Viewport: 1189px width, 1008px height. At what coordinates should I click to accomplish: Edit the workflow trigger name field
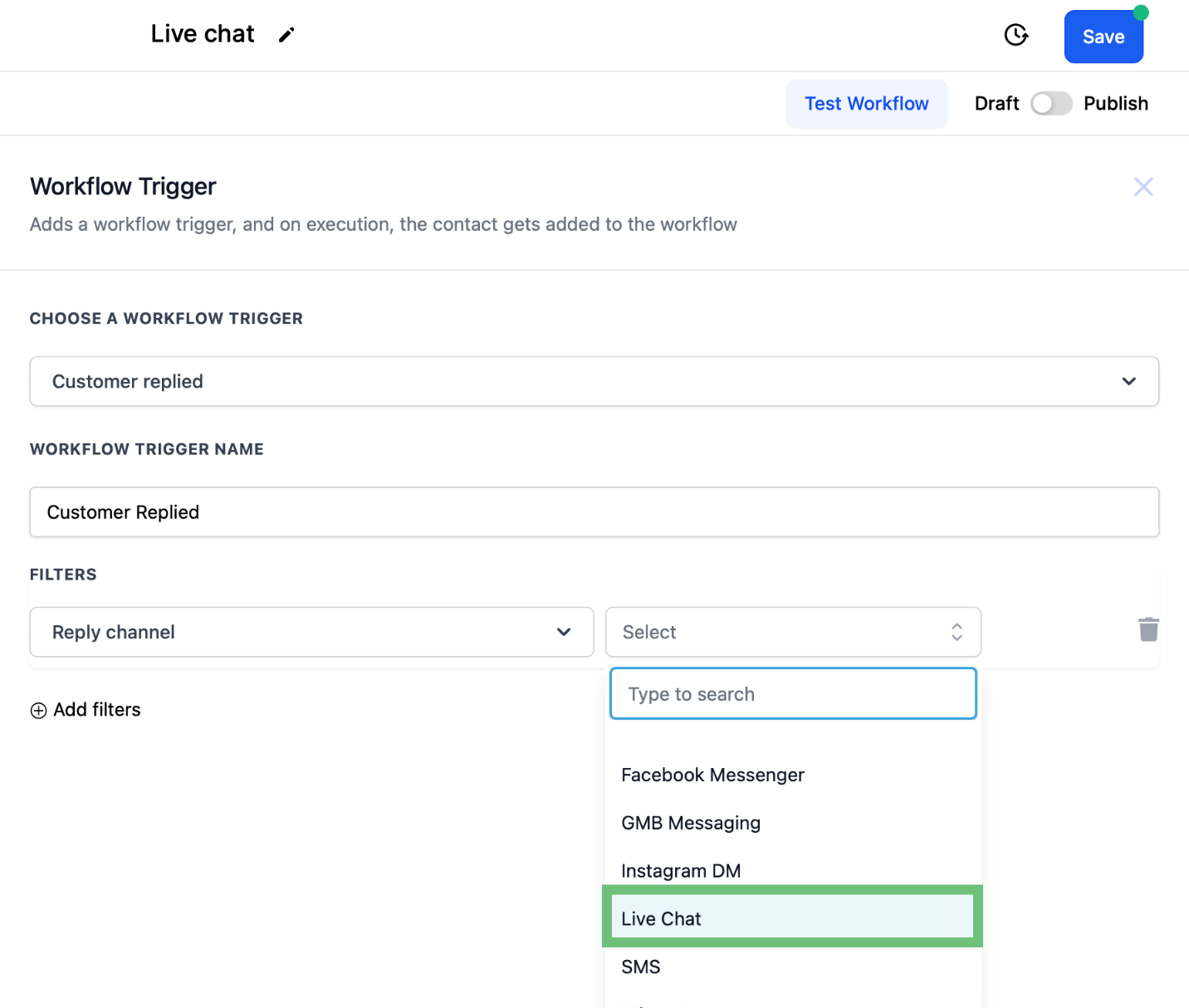(x=594, y=512)
